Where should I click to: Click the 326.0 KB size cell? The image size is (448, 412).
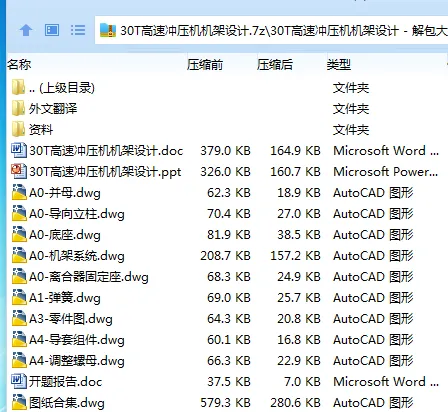coord(225,172)
